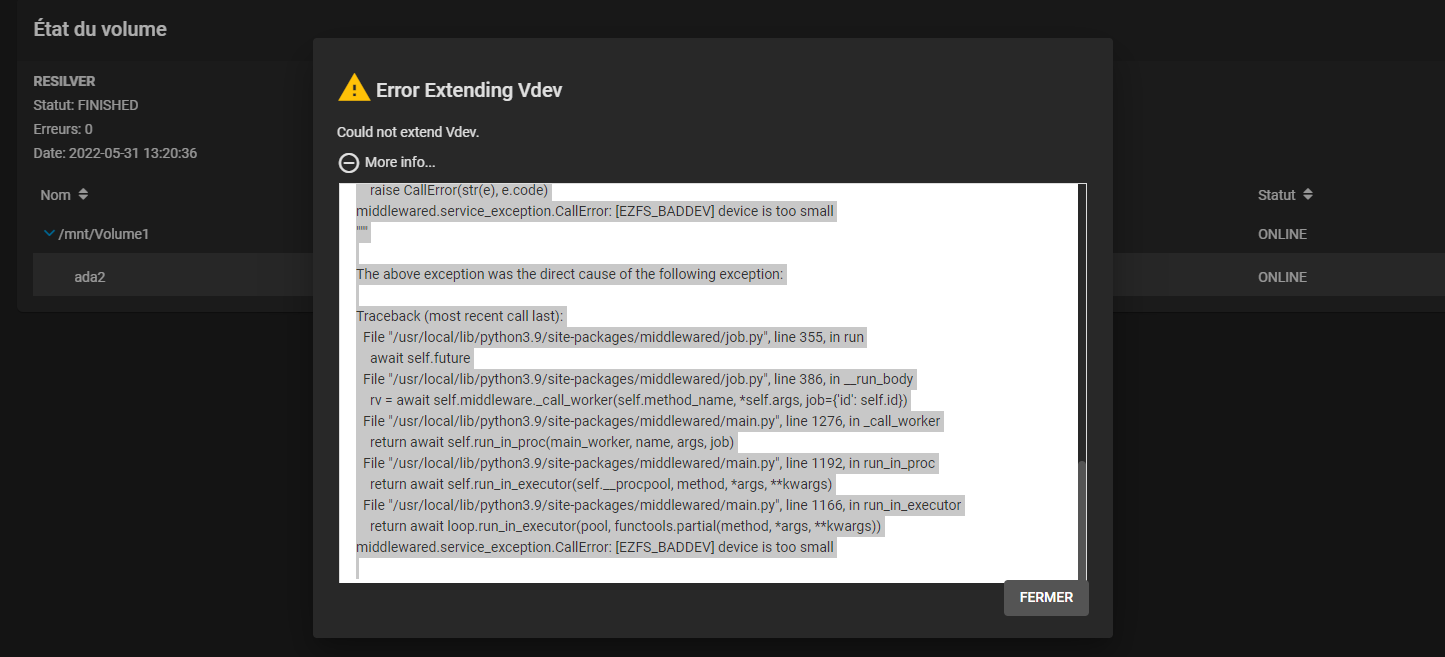Click the 'Could not extend Vdev.' message
1445x657 pixels.
point(408,132)
